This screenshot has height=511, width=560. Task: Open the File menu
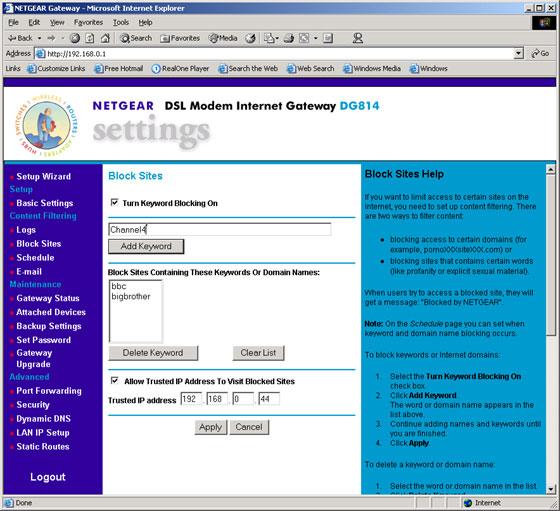tap(13, 22)
